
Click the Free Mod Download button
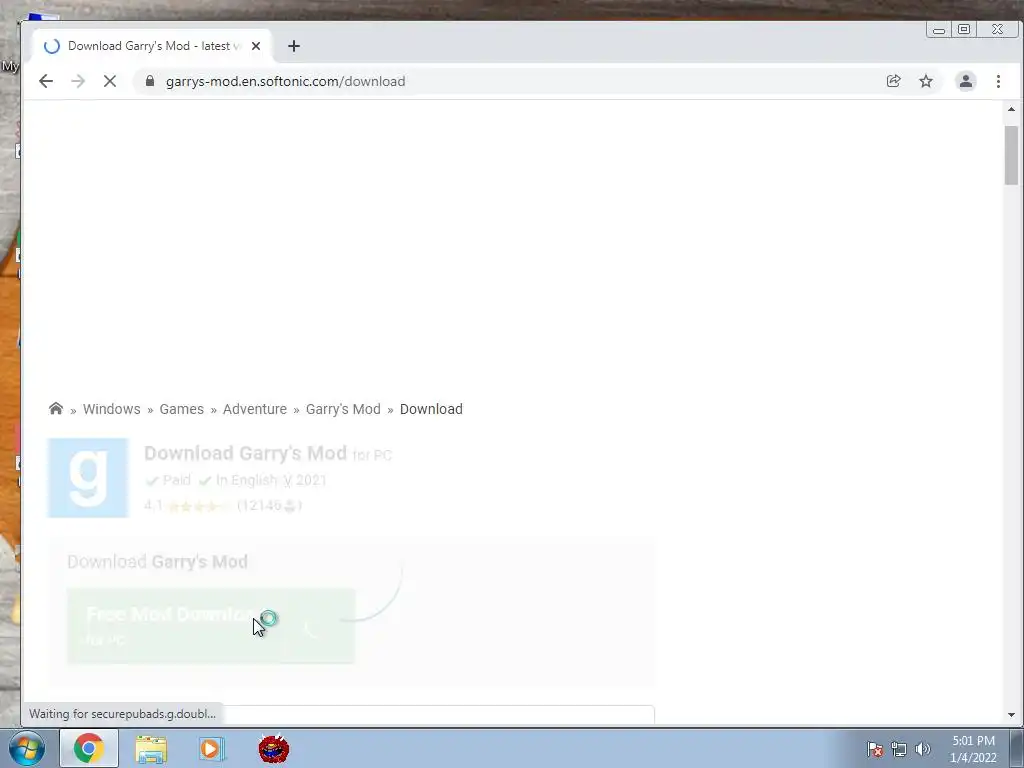coord(211,626)
